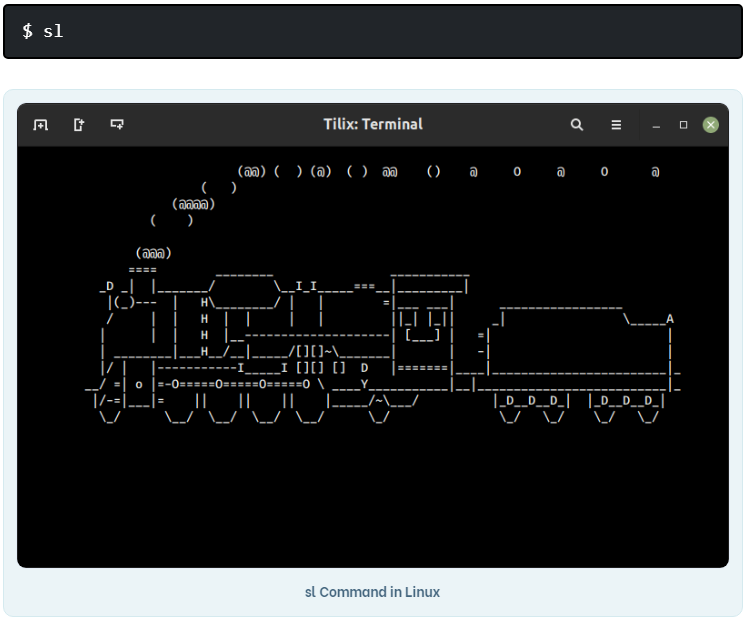
Task: Click the "sl" command text in code block
Action: [53, 31]
